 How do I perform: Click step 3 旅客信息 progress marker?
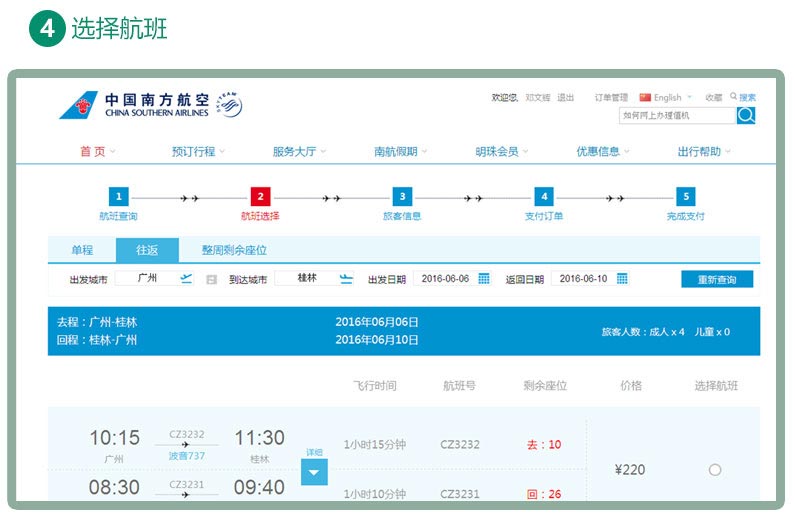[x=402, y=197]
